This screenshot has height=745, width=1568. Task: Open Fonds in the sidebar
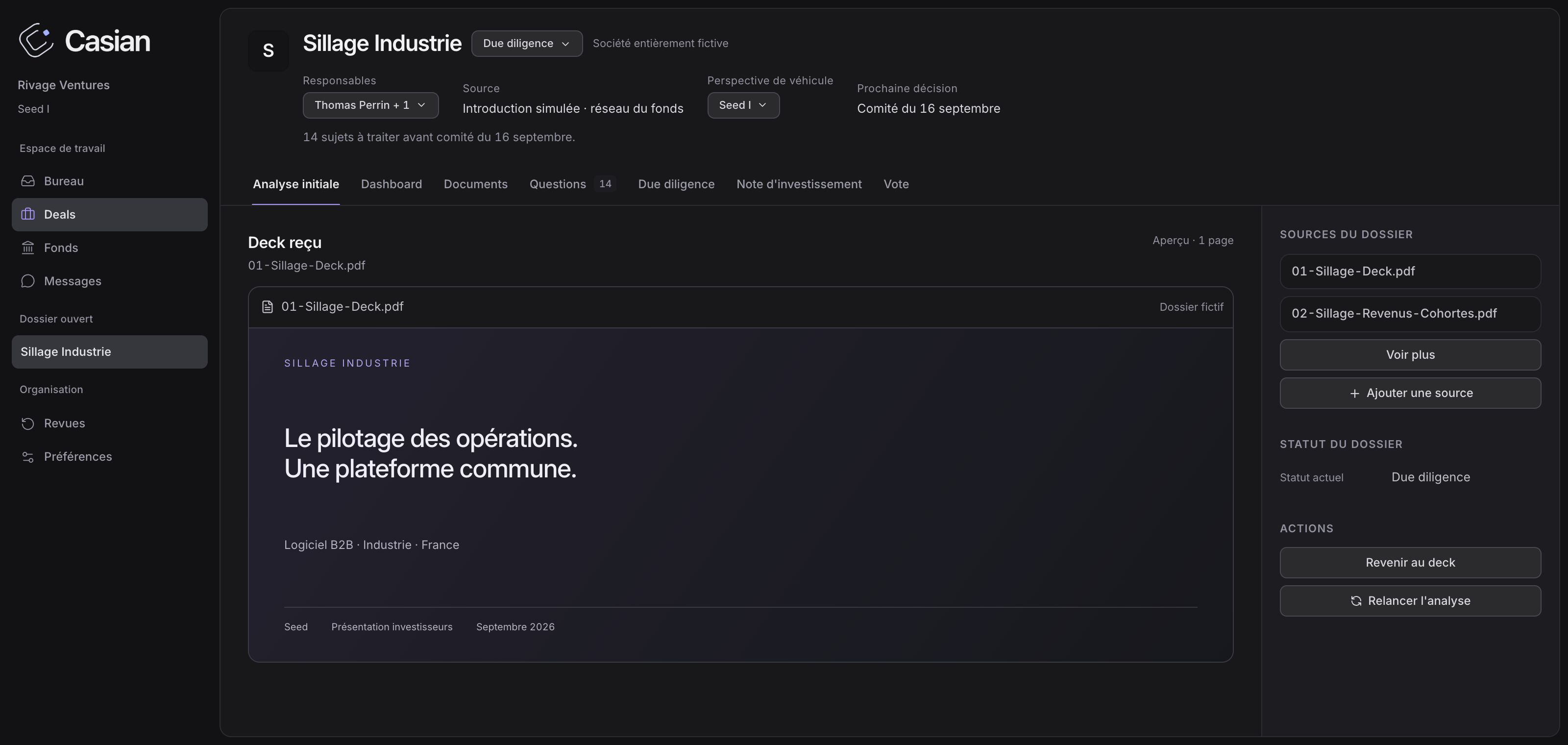tap(110, 248)
